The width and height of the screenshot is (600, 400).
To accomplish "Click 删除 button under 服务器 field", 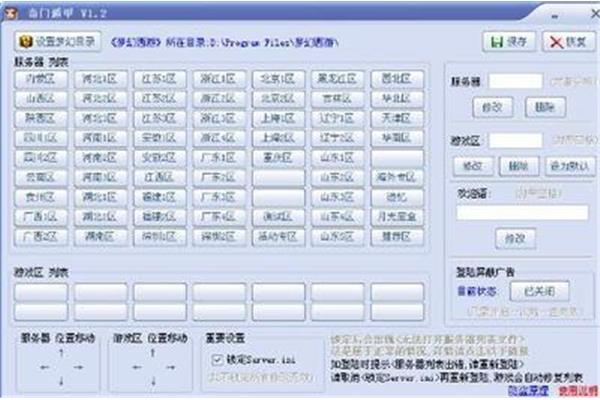I will click(x=545, y=107).
